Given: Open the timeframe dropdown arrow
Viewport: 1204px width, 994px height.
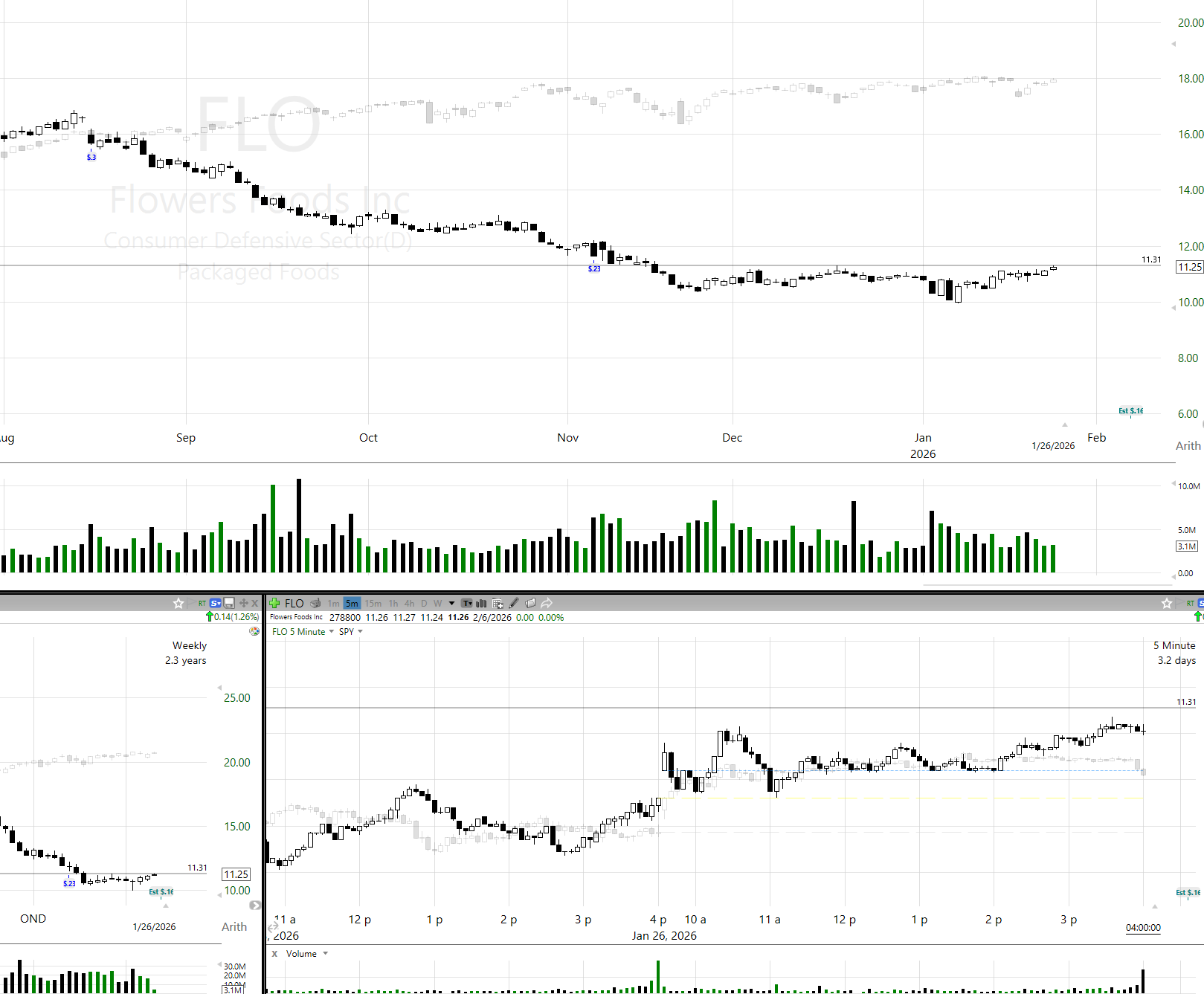Looking at the screenshot, I should pos(451,603).
